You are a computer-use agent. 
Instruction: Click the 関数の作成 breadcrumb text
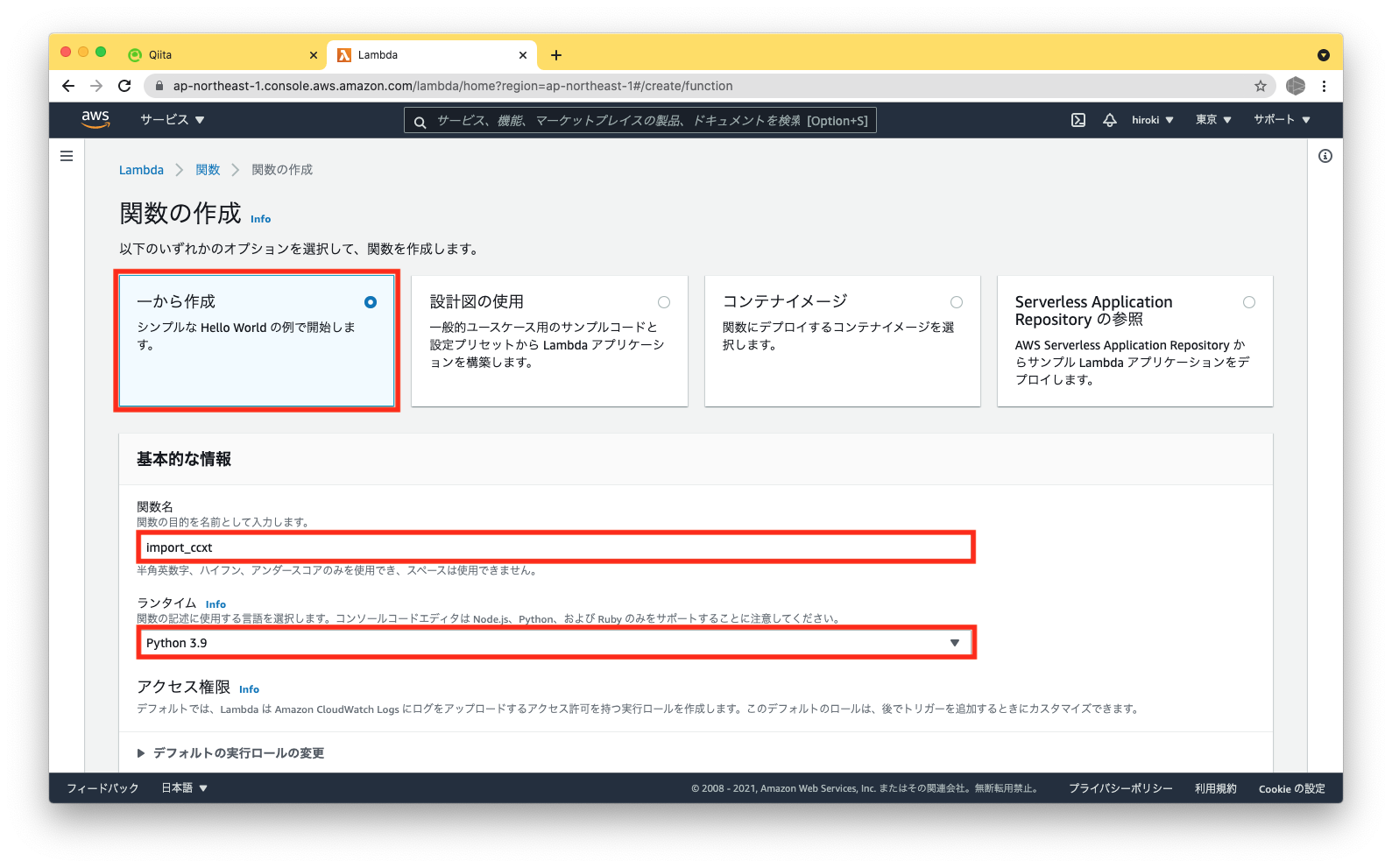[x=282, y=170]
